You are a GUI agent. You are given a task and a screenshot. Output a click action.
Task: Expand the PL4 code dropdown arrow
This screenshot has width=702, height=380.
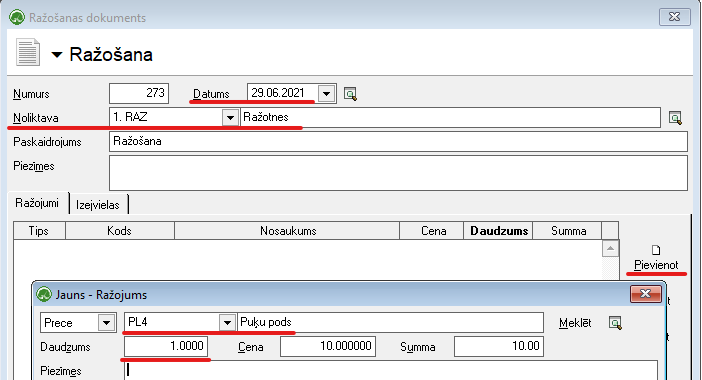[227, 322]
